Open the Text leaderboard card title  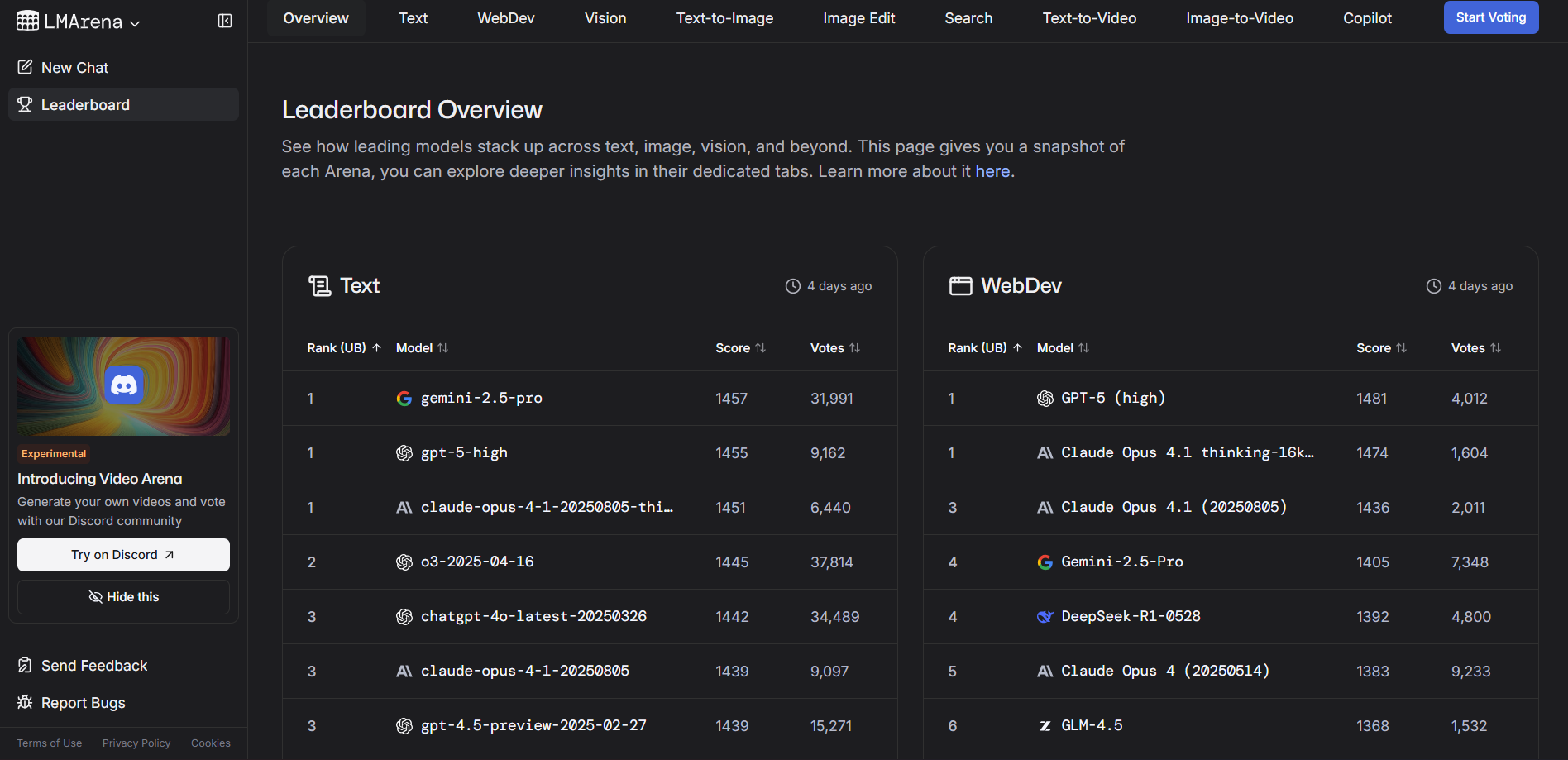(x=360, y=286)
